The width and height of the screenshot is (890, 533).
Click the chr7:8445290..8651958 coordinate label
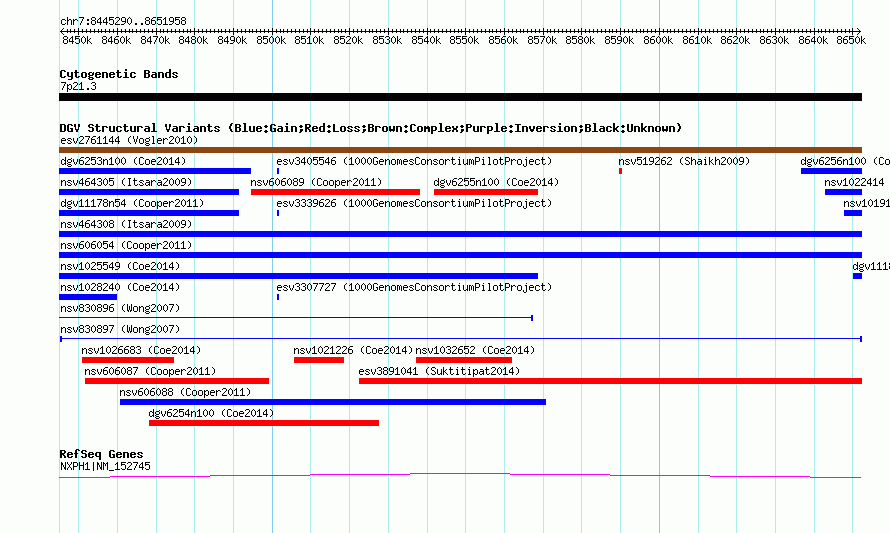coord(123,21)
